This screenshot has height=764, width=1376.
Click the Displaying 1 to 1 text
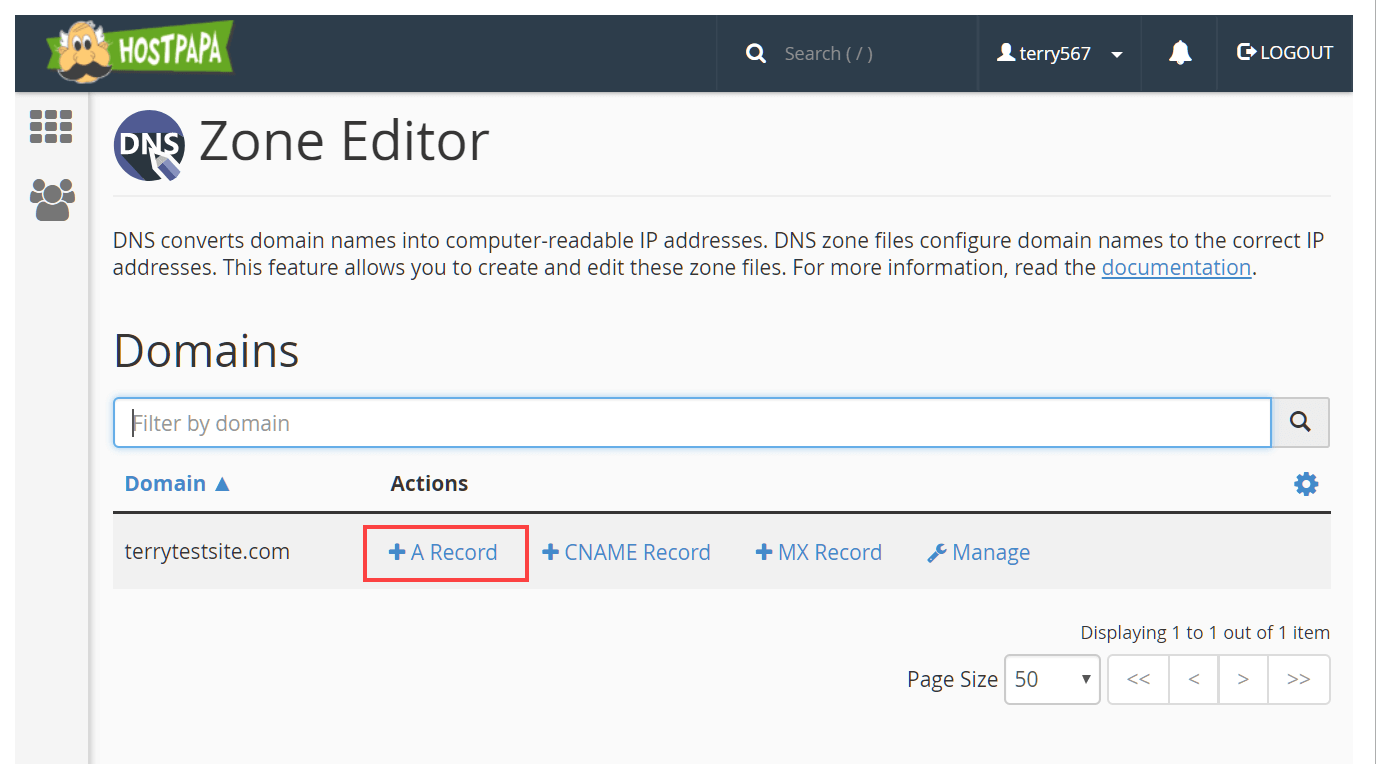(1205, 632)
